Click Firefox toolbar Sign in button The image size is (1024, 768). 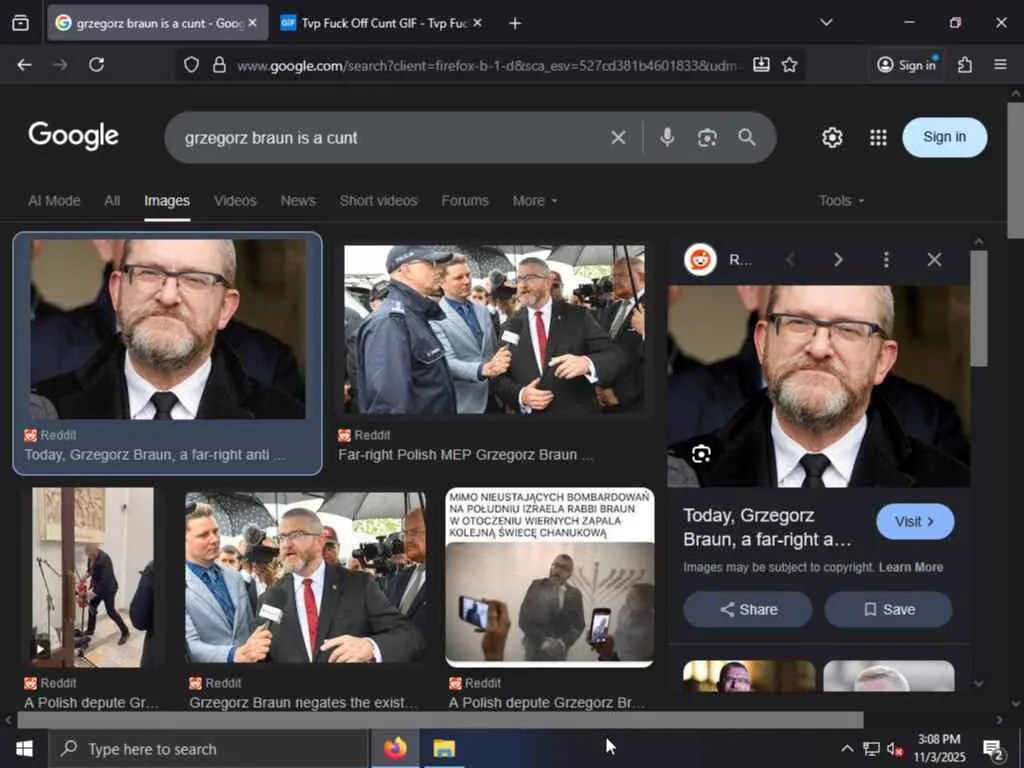(x=907, y=65)
